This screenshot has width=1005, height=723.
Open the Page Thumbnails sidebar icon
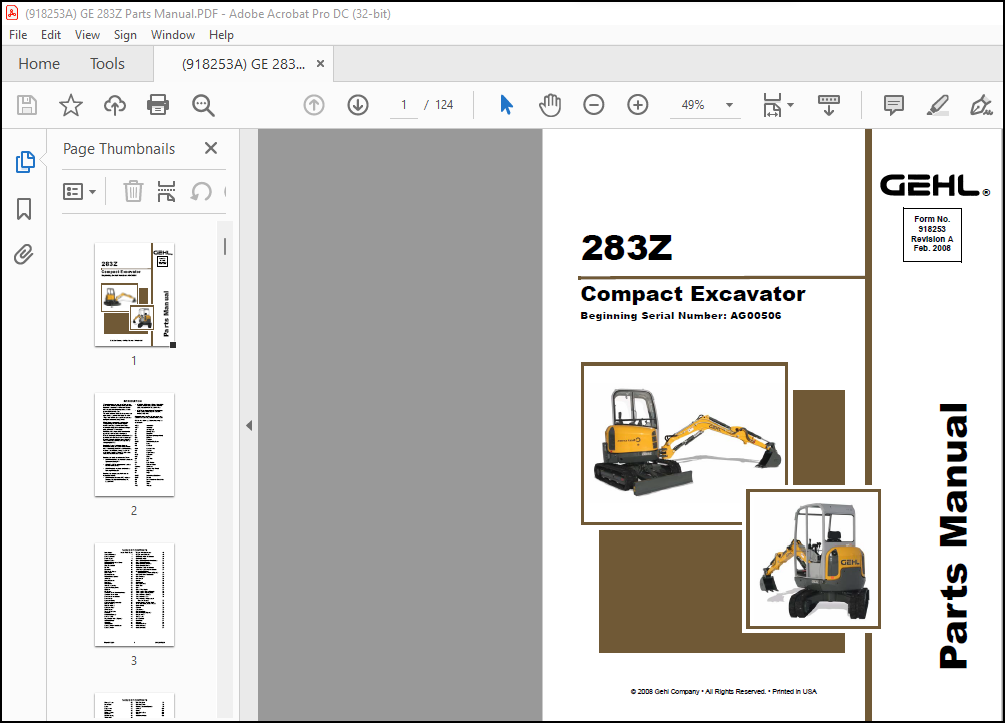[24, 162]
